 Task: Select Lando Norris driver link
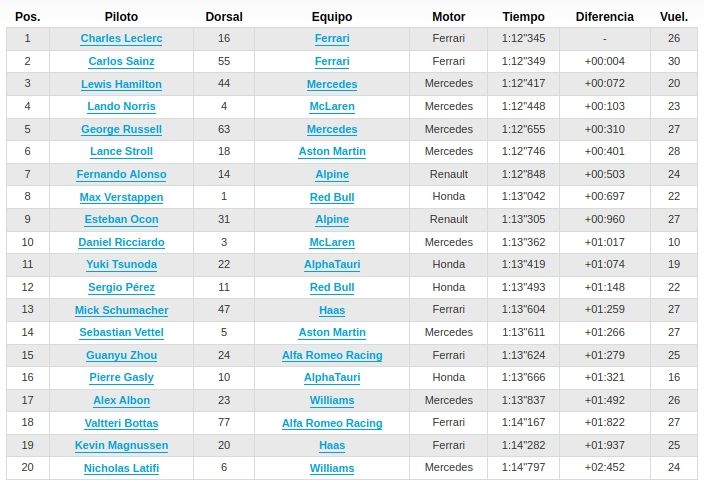(x=121, y=106)
